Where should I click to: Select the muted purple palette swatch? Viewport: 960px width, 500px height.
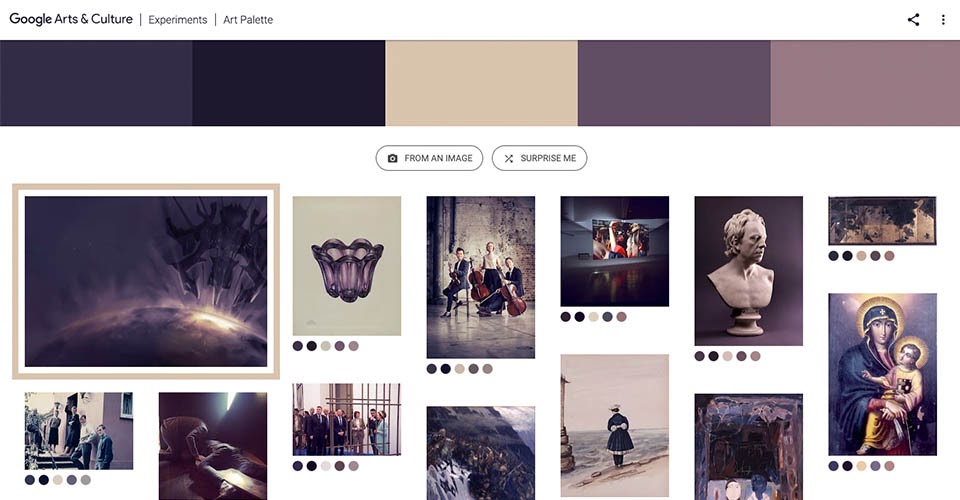coord(674,83)
